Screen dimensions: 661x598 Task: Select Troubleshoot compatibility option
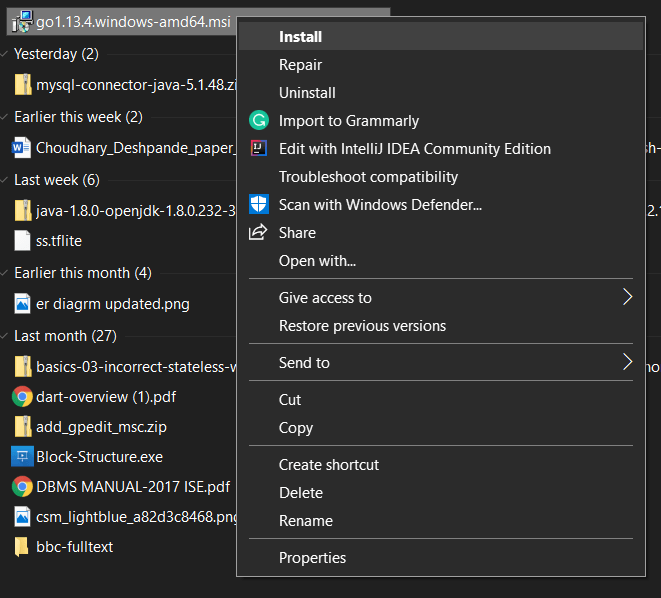[x=368, y=177]
